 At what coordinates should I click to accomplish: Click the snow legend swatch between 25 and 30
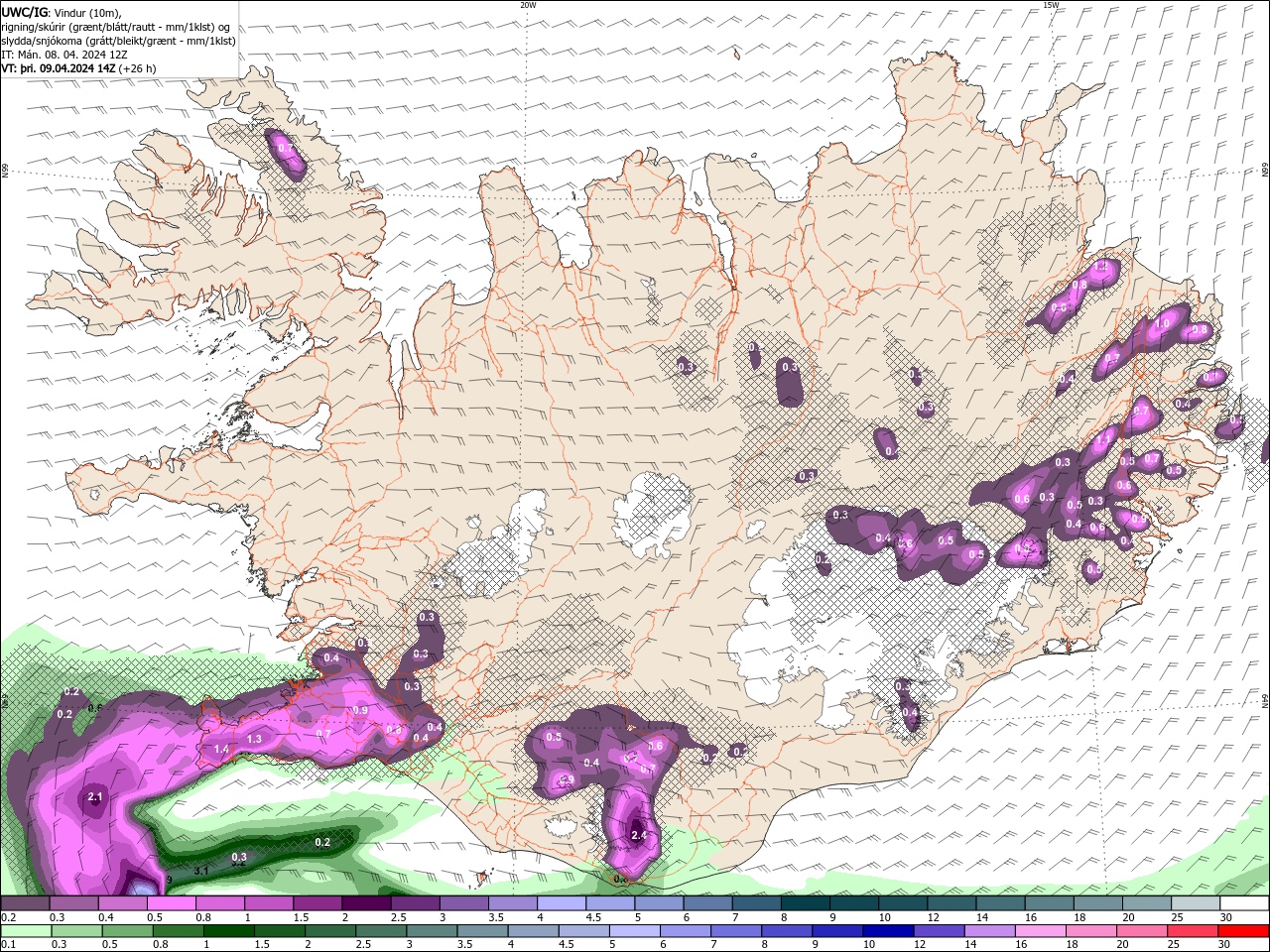[1195, 903]
